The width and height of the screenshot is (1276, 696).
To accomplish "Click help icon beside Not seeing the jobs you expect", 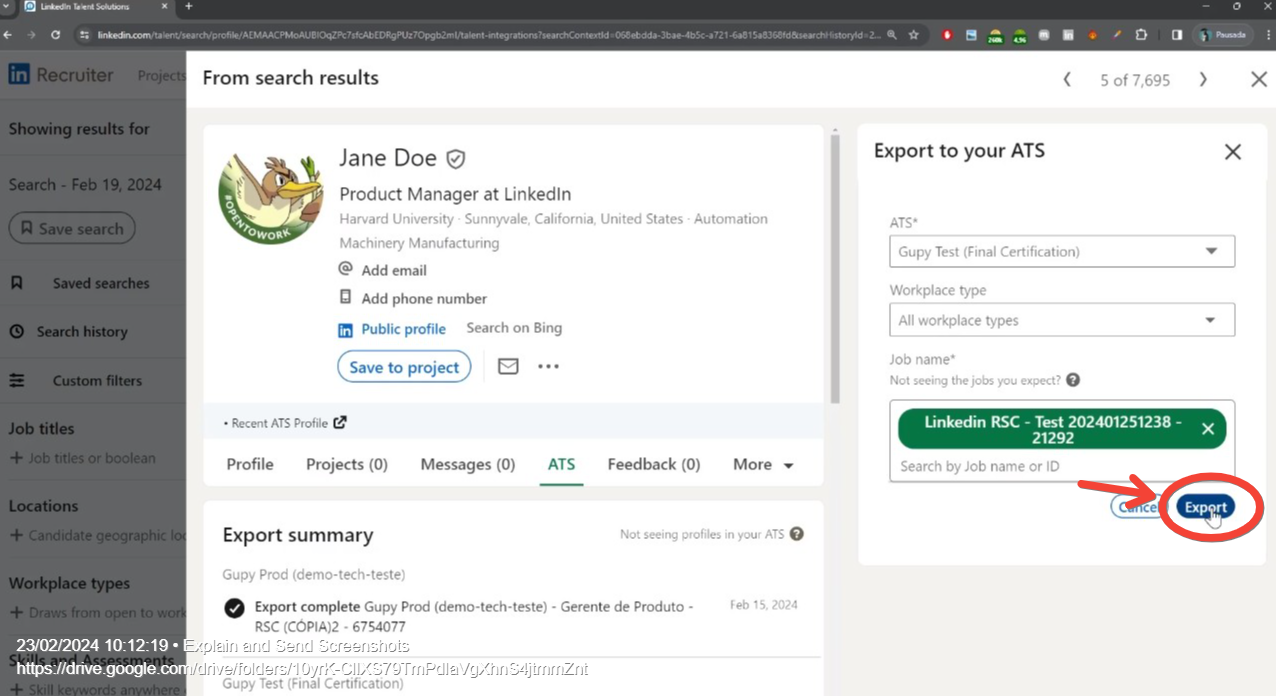I will pyautogui.click(x=1073, y=380).
